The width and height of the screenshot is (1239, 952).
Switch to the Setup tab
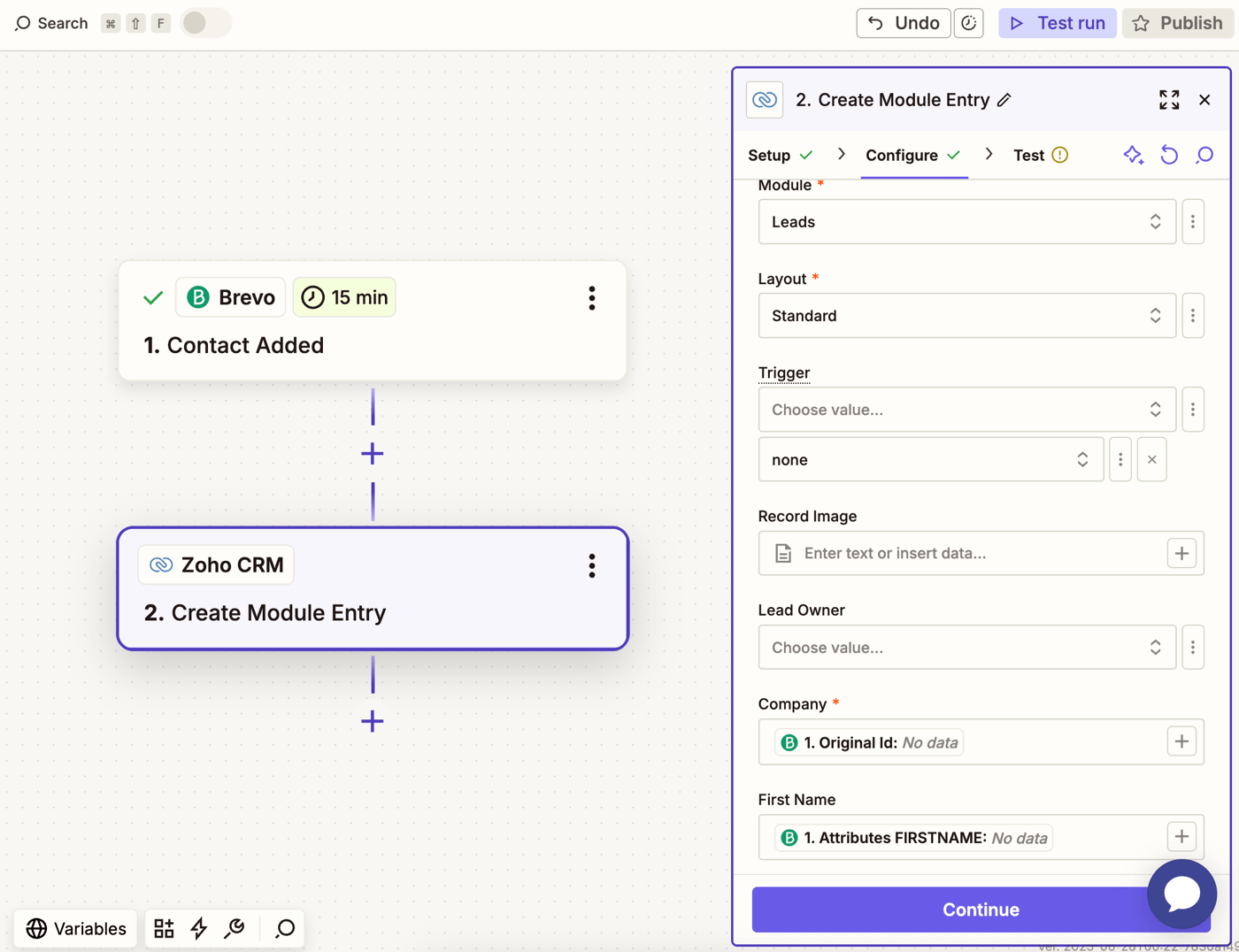click(x=781, y=155)
